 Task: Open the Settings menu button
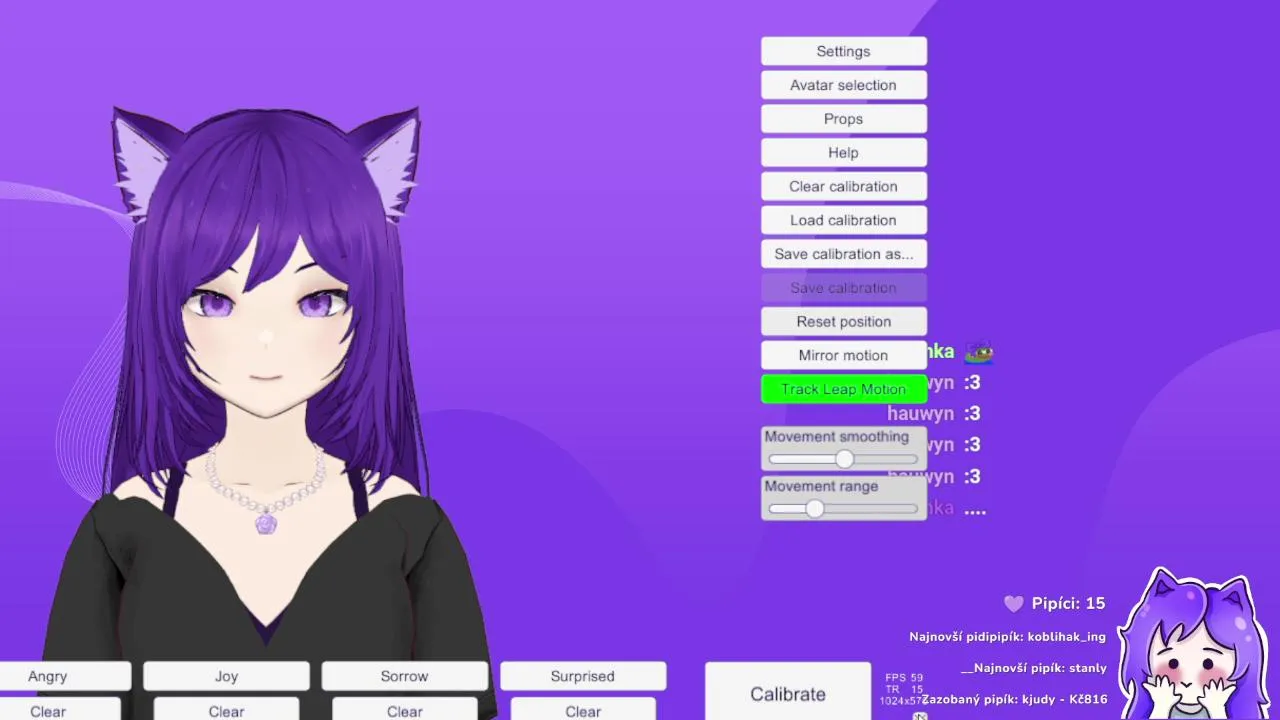coord(843,52)
